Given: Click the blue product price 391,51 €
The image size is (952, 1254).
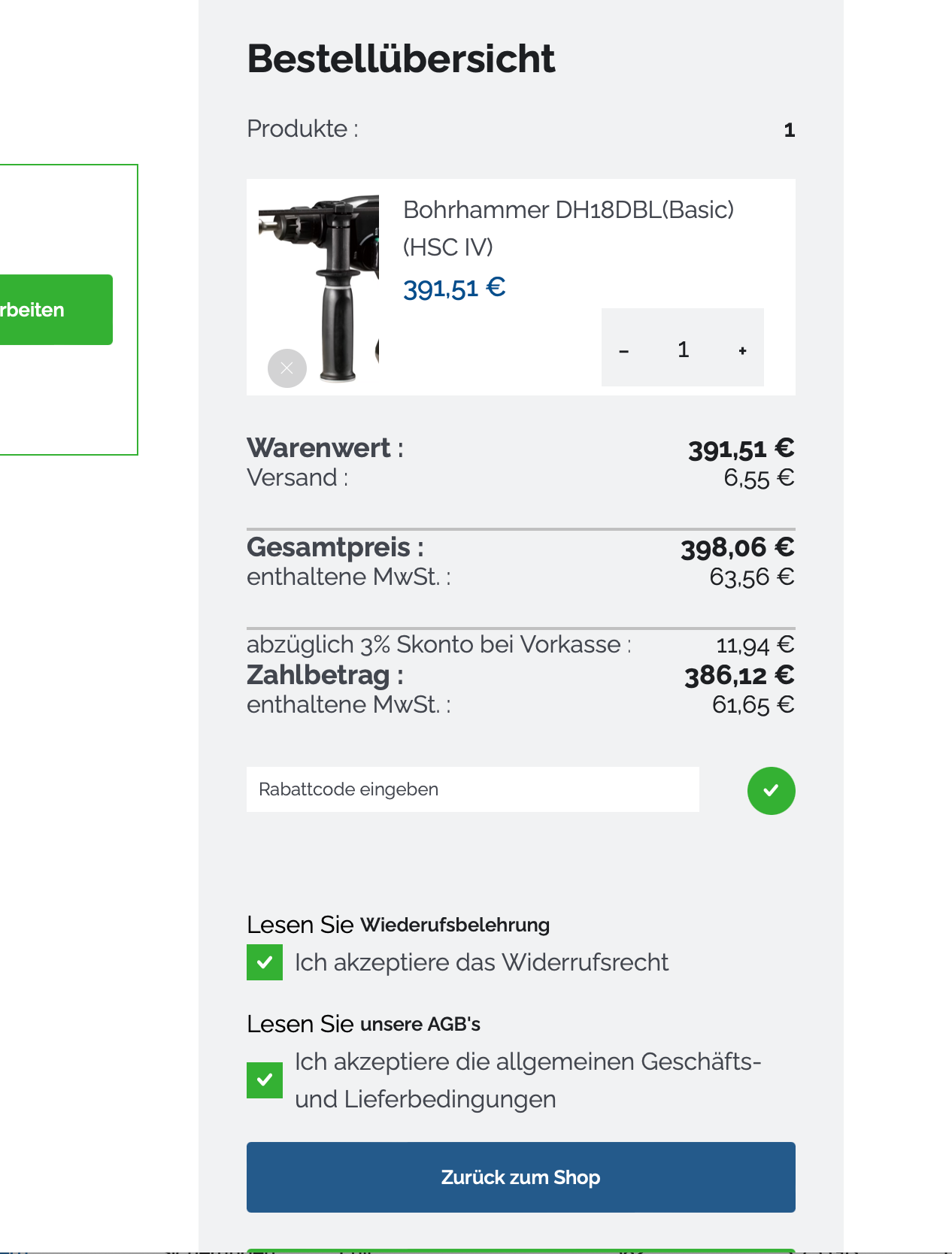Looking at the screenshot, I should [454, 288].
